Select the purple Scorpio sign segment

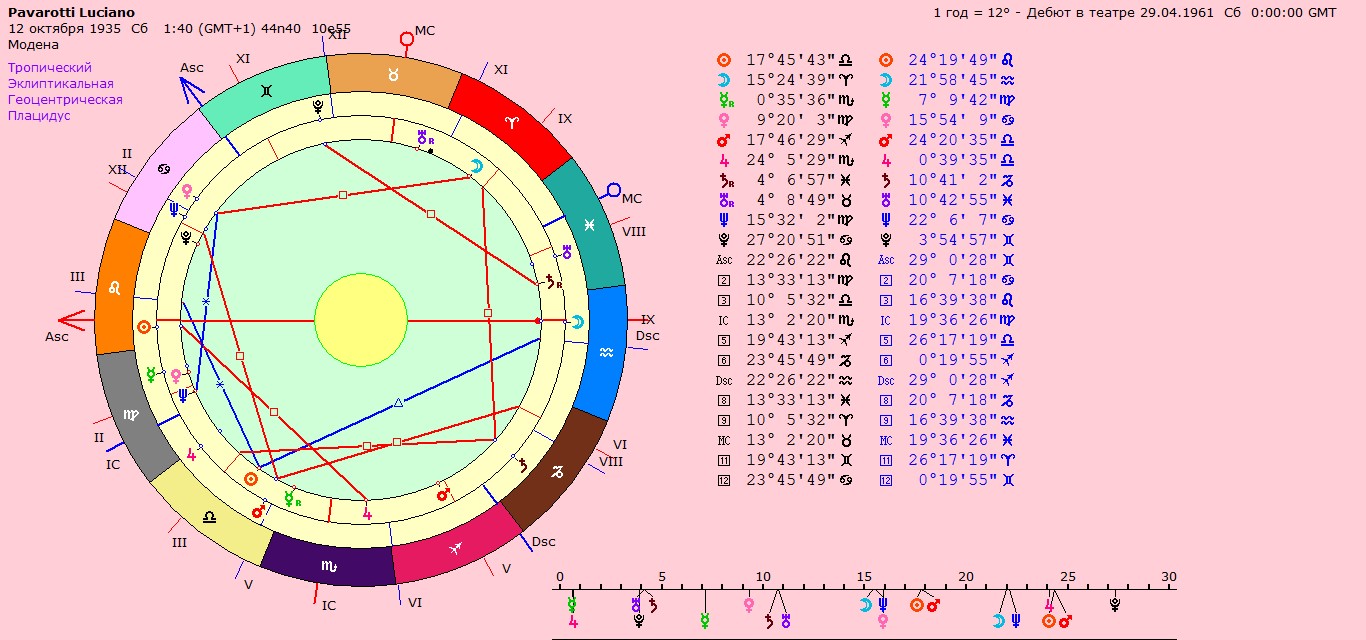click(x=329, y=565)
